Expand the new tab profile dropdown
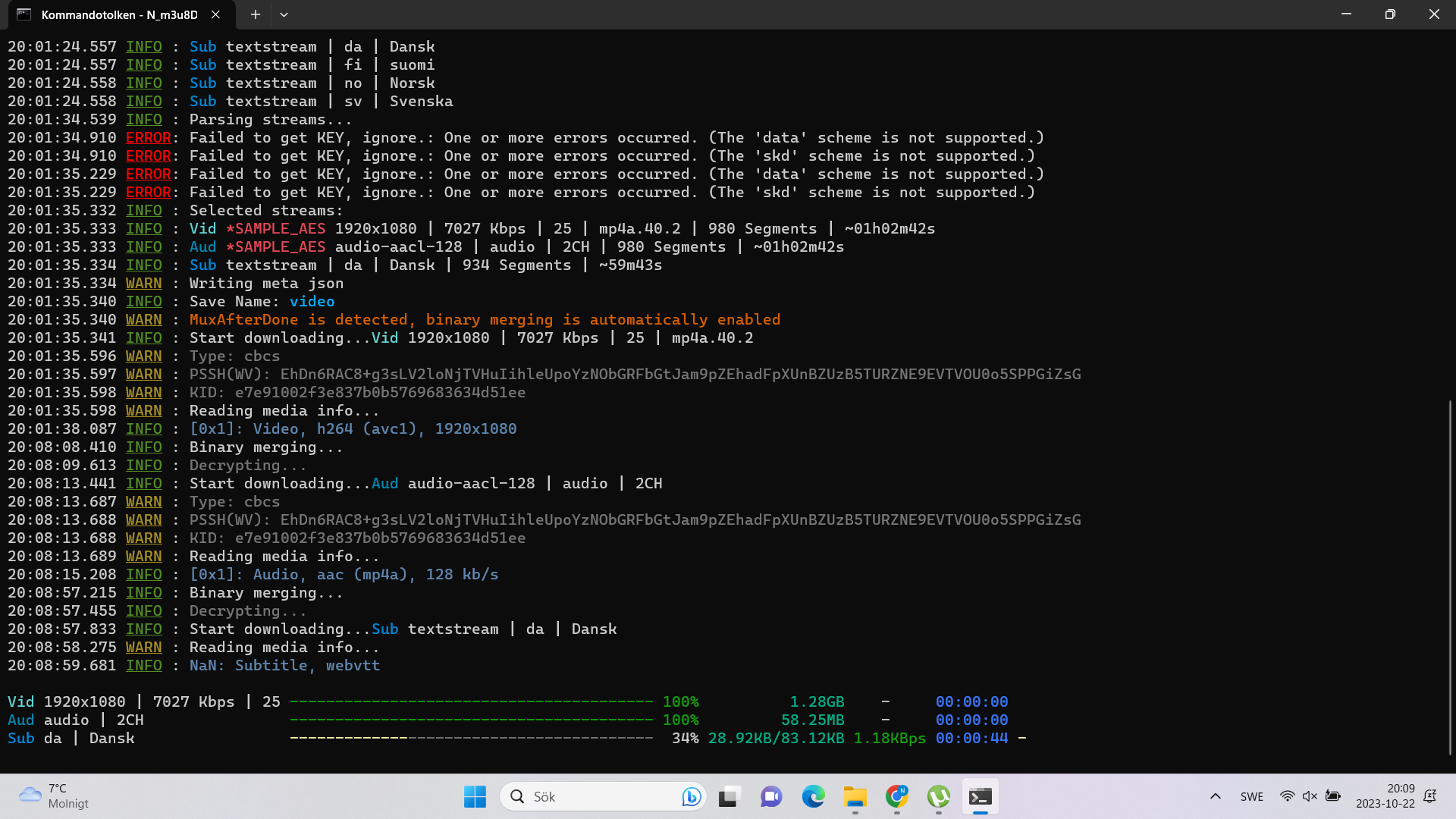The width and height of the screenshot is (1456, 819). (x=284, y=14)
